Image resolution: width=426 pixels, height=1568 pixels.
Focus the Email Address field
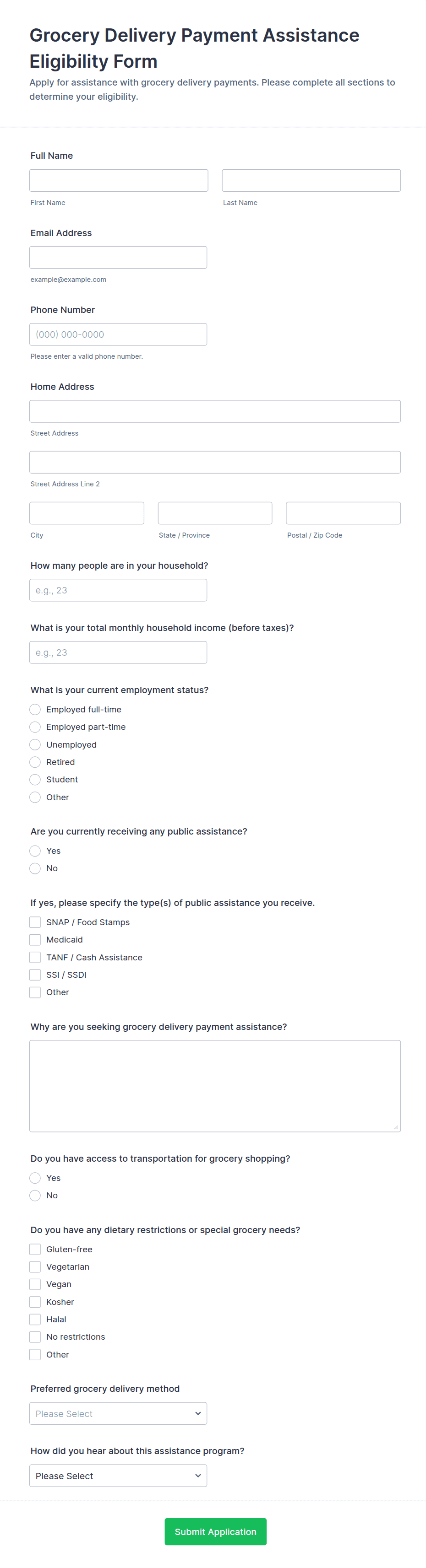click(118, 258)
